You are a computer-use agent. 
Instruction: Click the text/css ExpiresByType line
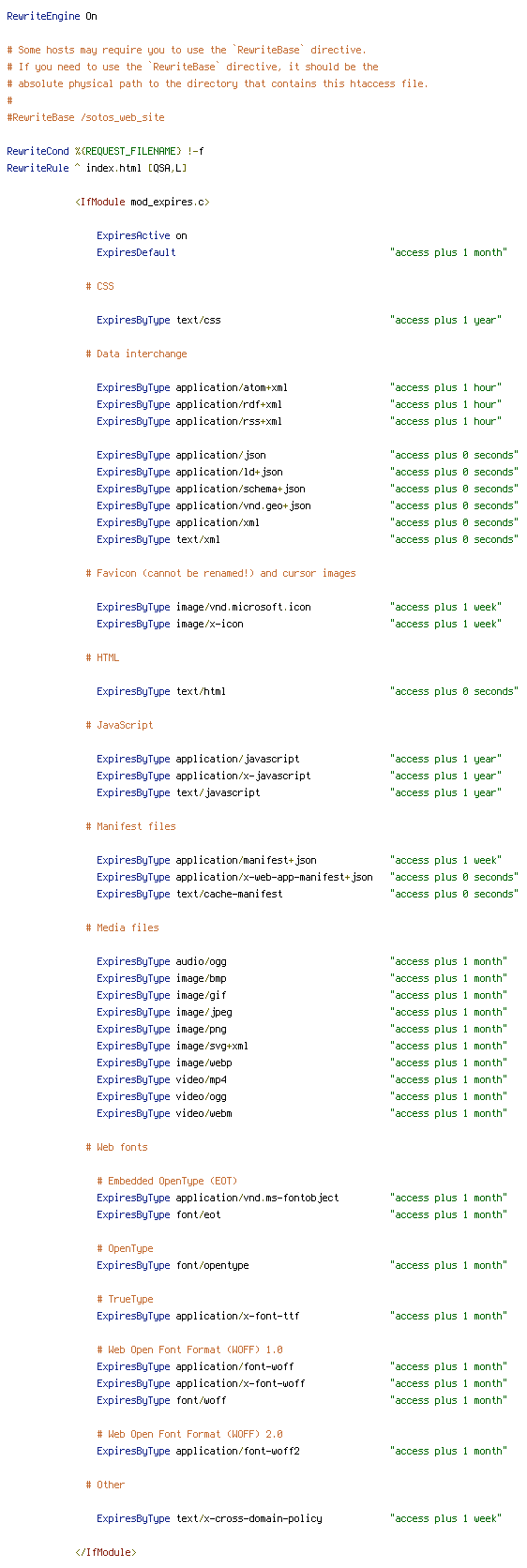[x=299, y=320]
